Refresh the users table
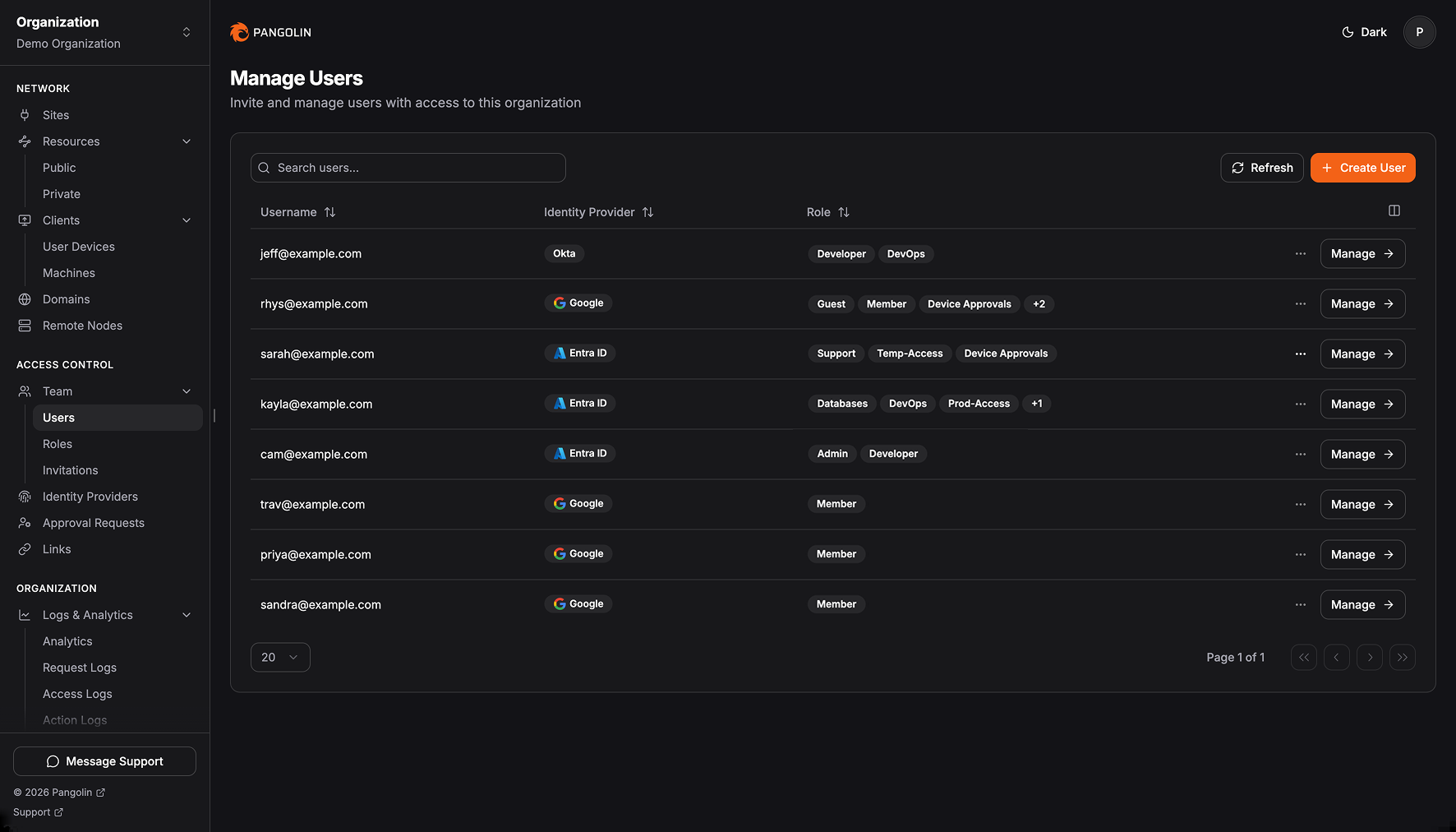 tap(1262, 167)
